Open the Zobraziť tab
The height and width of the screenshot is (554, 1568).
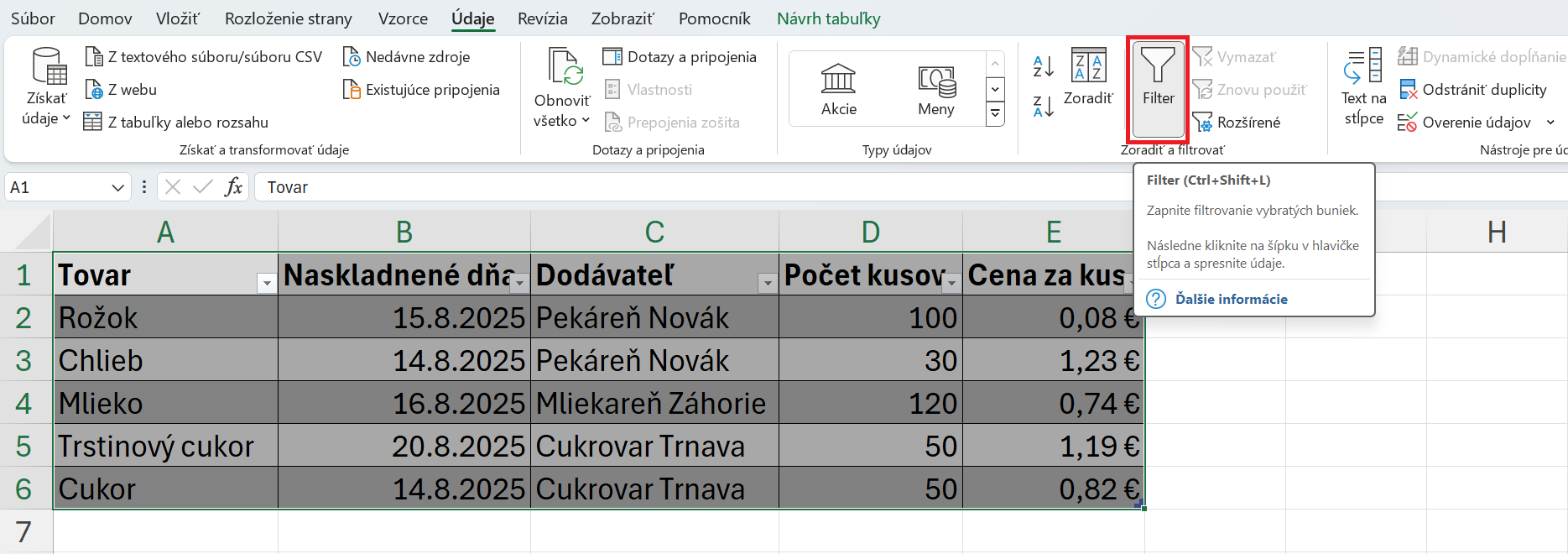tap(623, 18)
